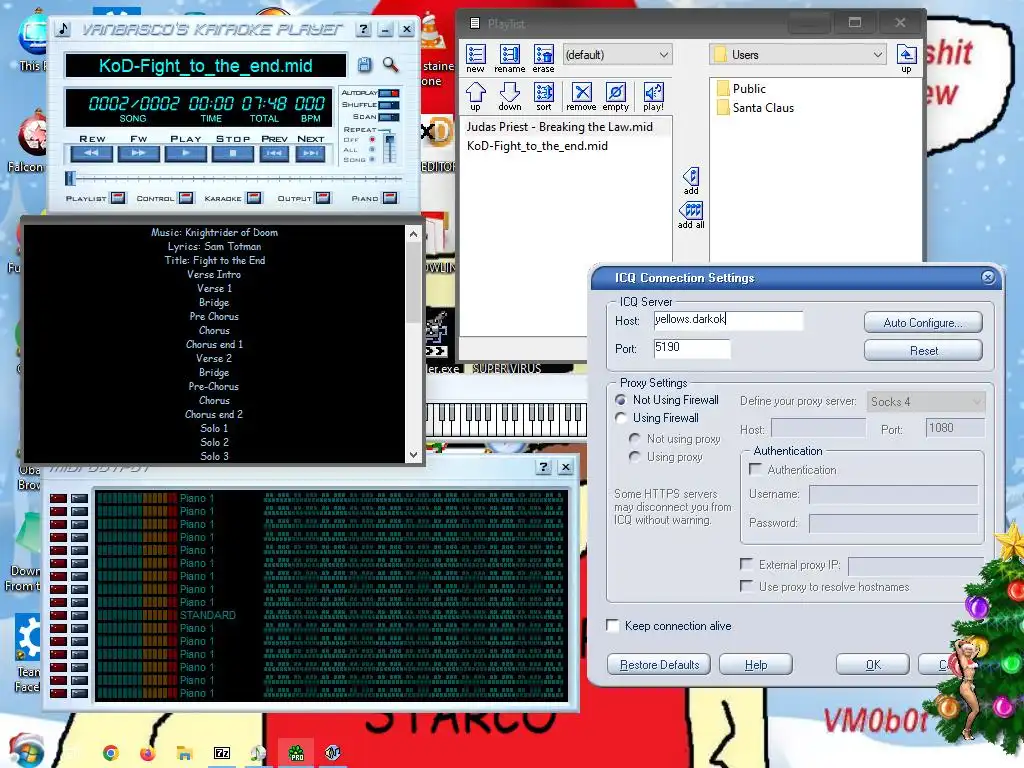Click the ICQ Host input field
This screenshot has height=768, width=1024.
tap(728, 319)
